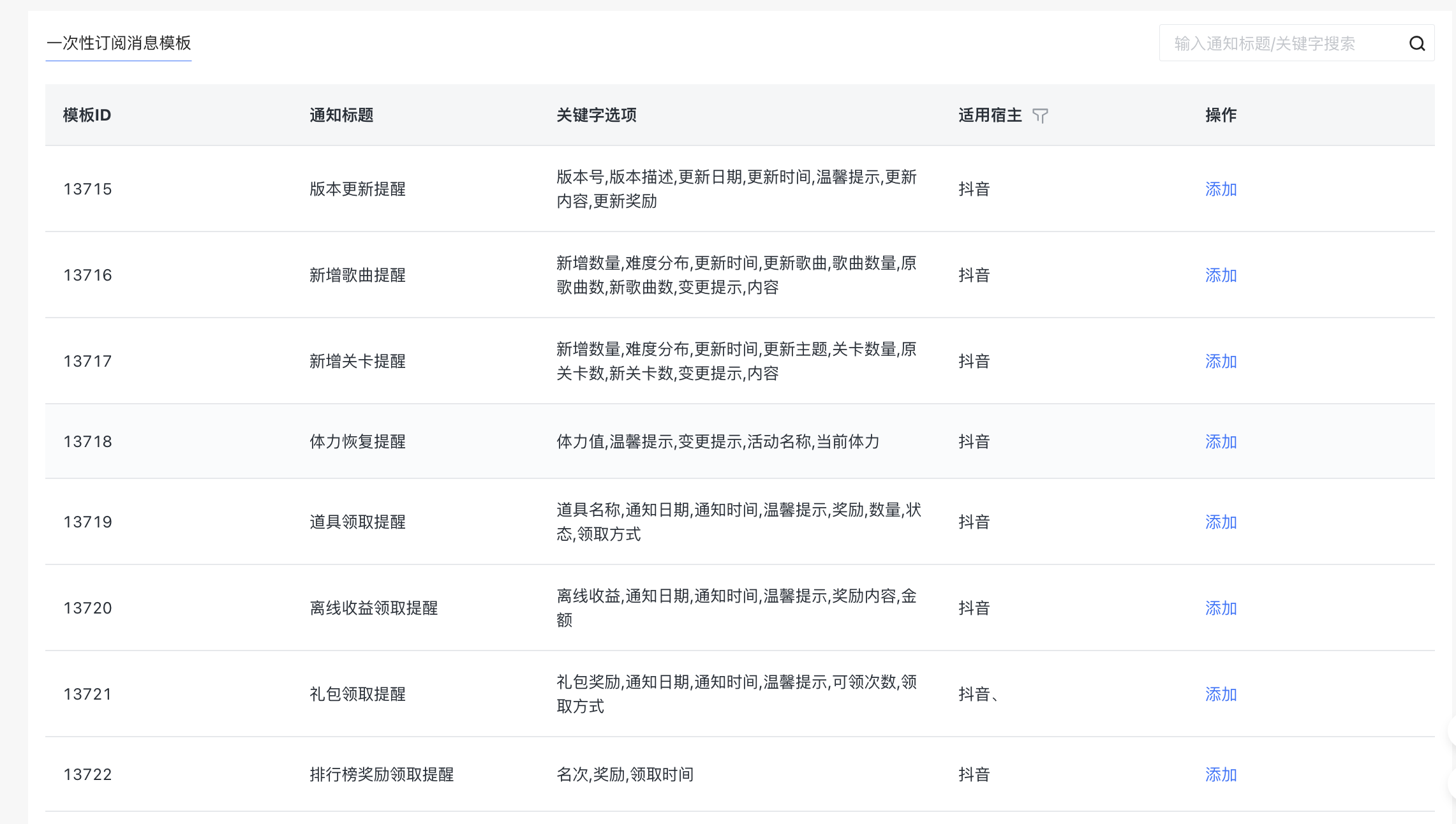The height and width of the screenshot is (824, 1456).
Task: Select 抖音 host in row 13722
Action: 974,774
